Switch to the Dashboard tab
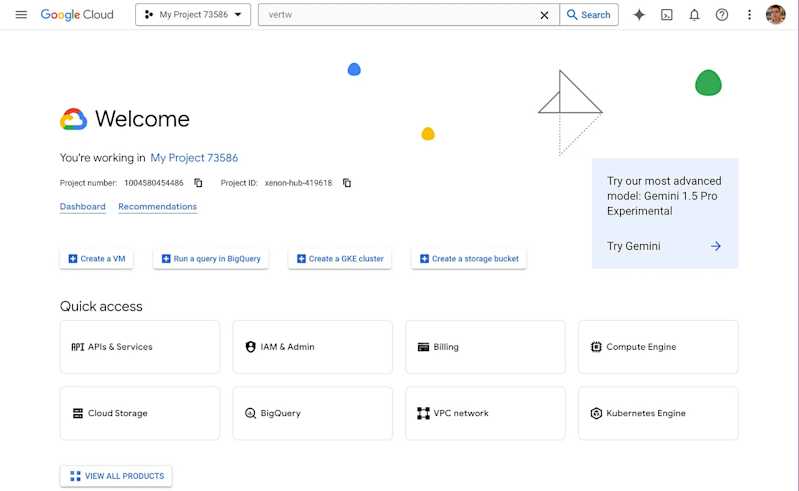The image size is (799, 491). [x=83, y=206]
